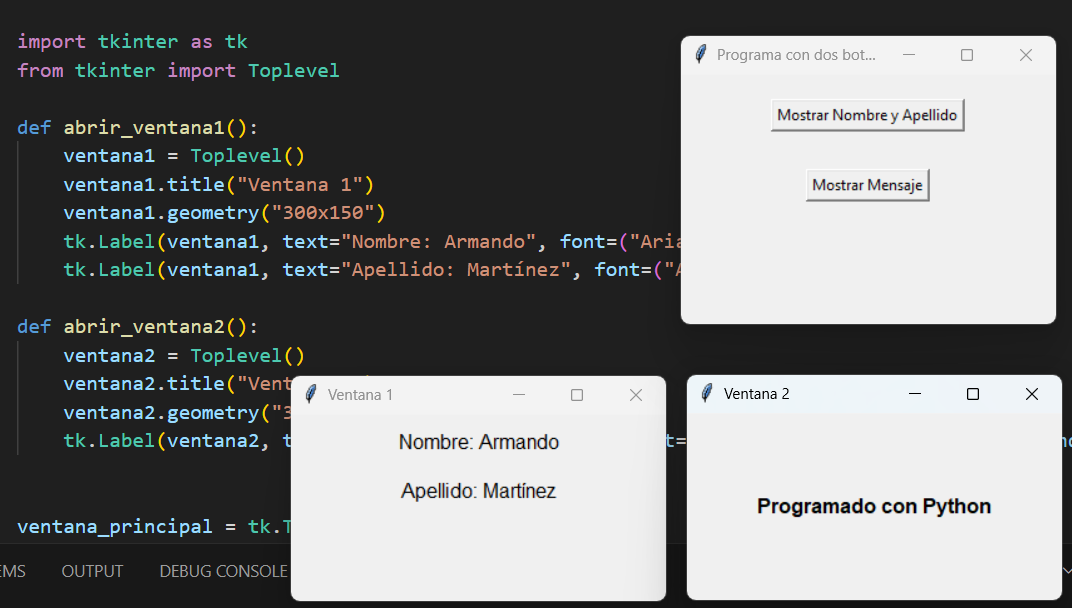The image size is (1072, 608).
Task: Click the feather icon of Ventana 2
Action: coord(706,394)
